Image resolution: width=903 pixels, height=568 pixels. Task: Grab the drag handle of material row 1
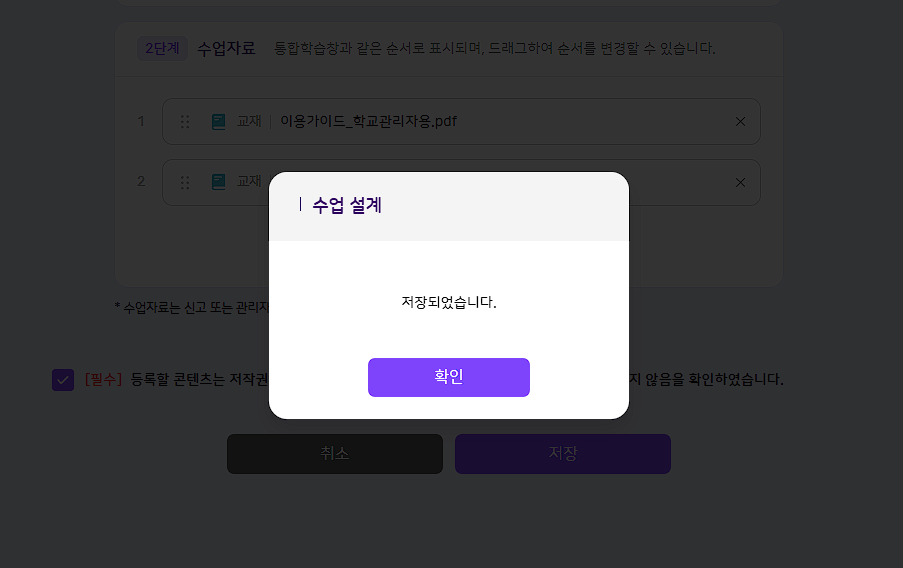(185, 122)
